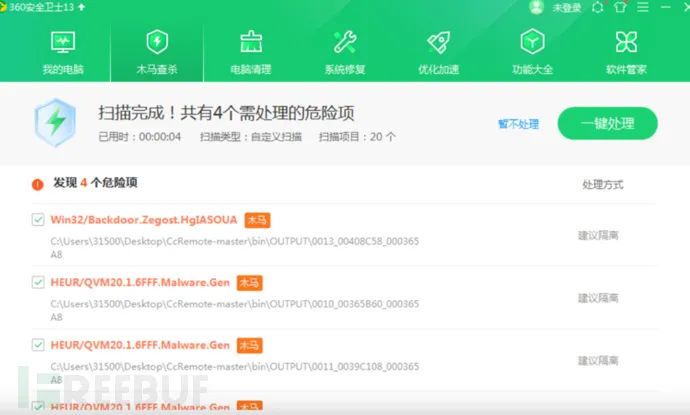
Task: Click 建议隔离 for Zegost backdoor entry
Action: click(x=598, y=235)
